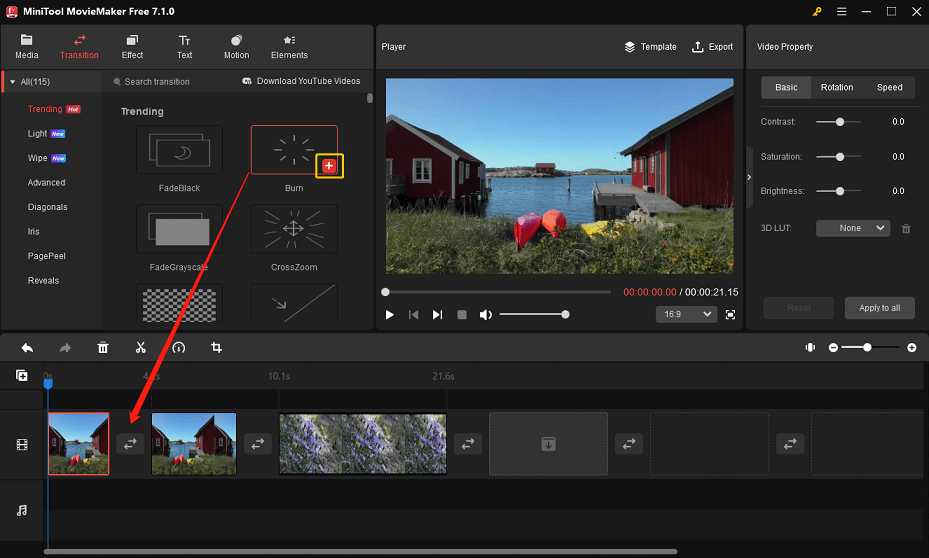Click the add track icon
929x558 pixels.
pos(21,376)
